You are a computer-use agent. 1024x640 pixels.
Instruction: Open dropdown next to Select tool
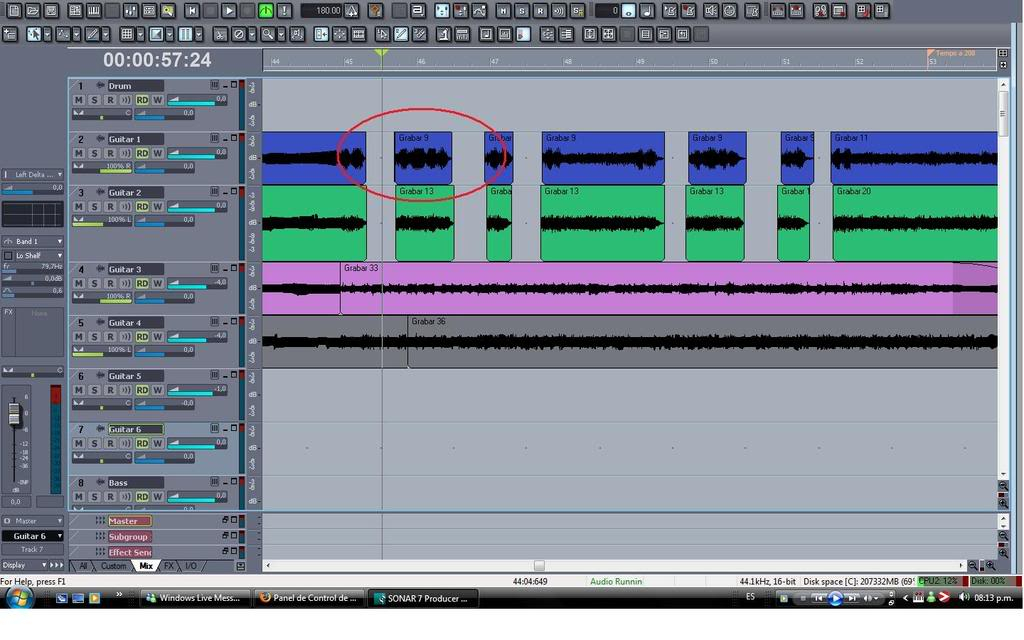(x=47, y=34)
